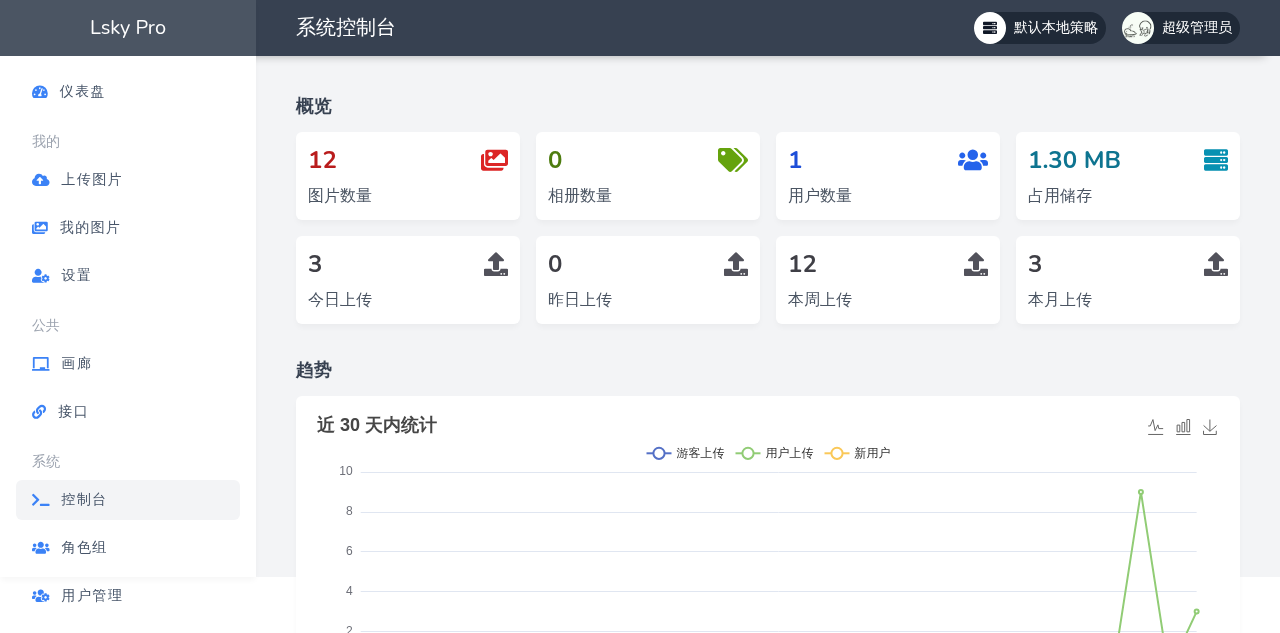This screenshot has width=1280, height=633.
Task: Click the green peak data point on chart
Action: point(1141,492)
